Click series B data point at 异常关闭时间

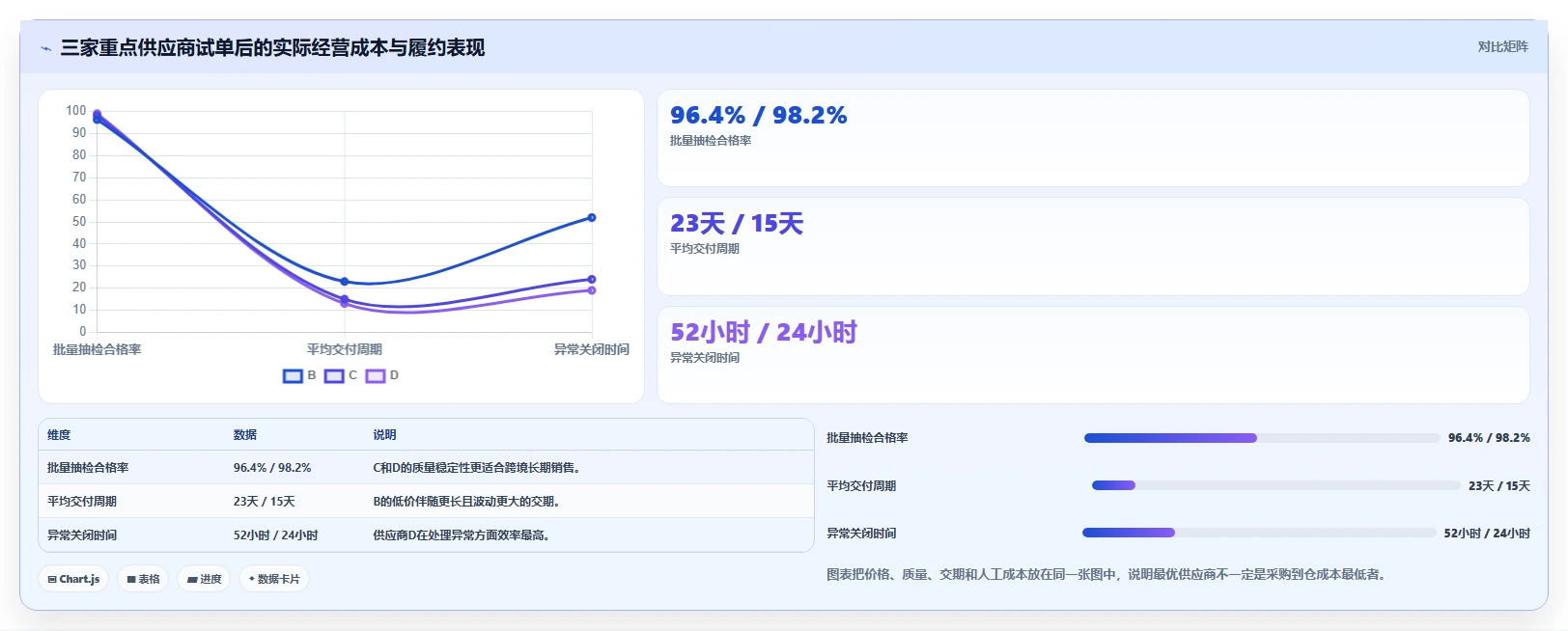(592, 218)
